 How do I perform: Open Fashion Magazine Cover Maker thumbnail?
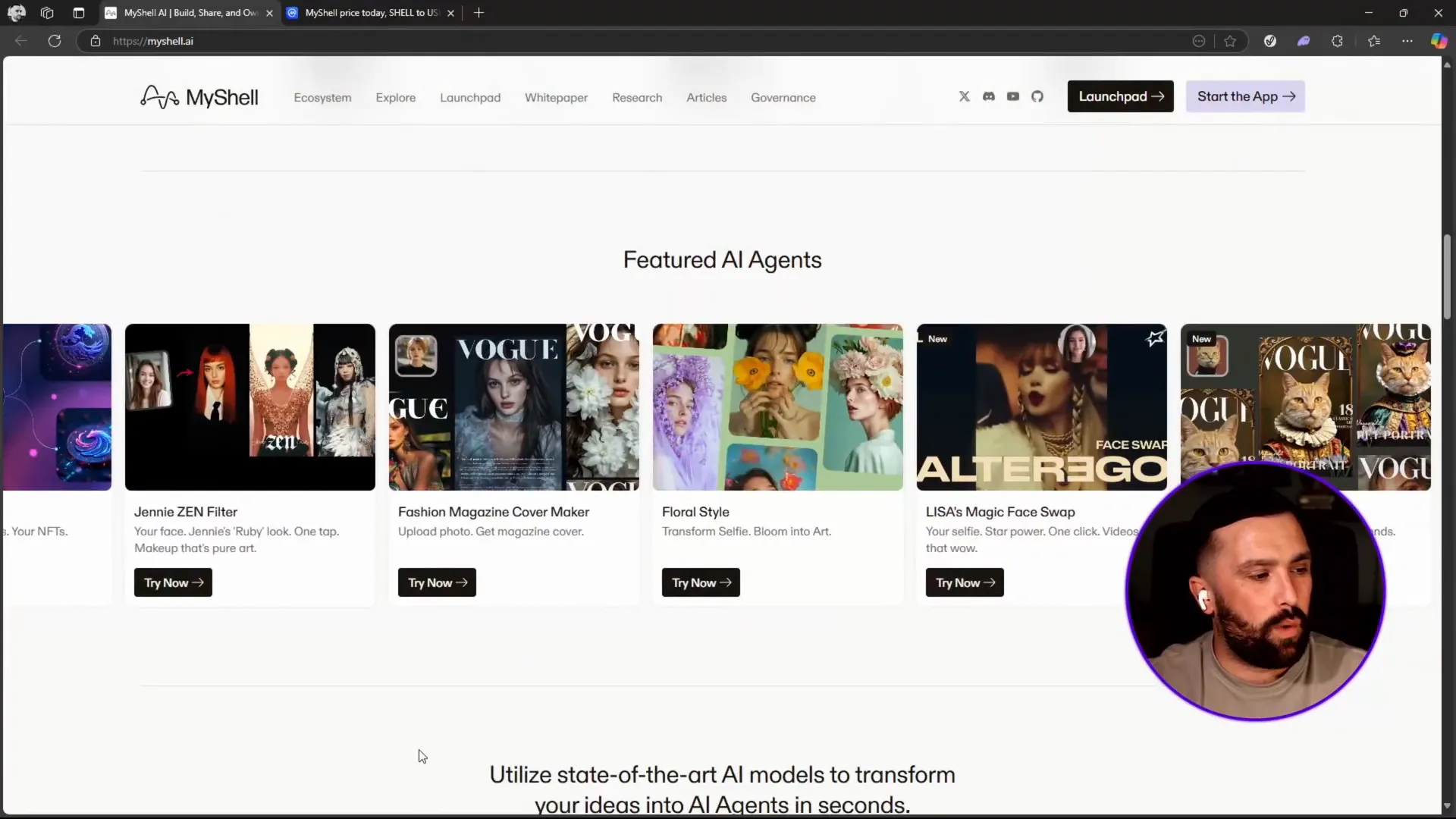coord(514,407)
